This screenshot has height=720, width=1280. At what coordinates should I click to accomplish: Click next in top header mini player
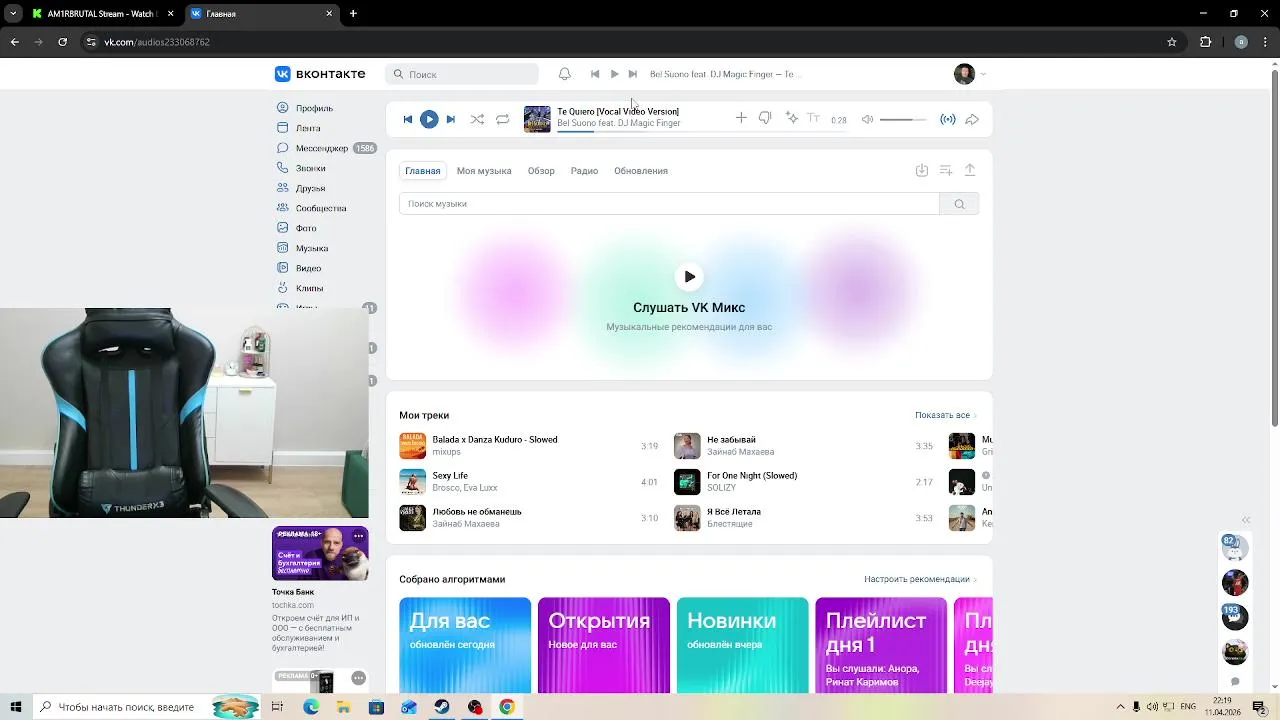click(632, 74)
